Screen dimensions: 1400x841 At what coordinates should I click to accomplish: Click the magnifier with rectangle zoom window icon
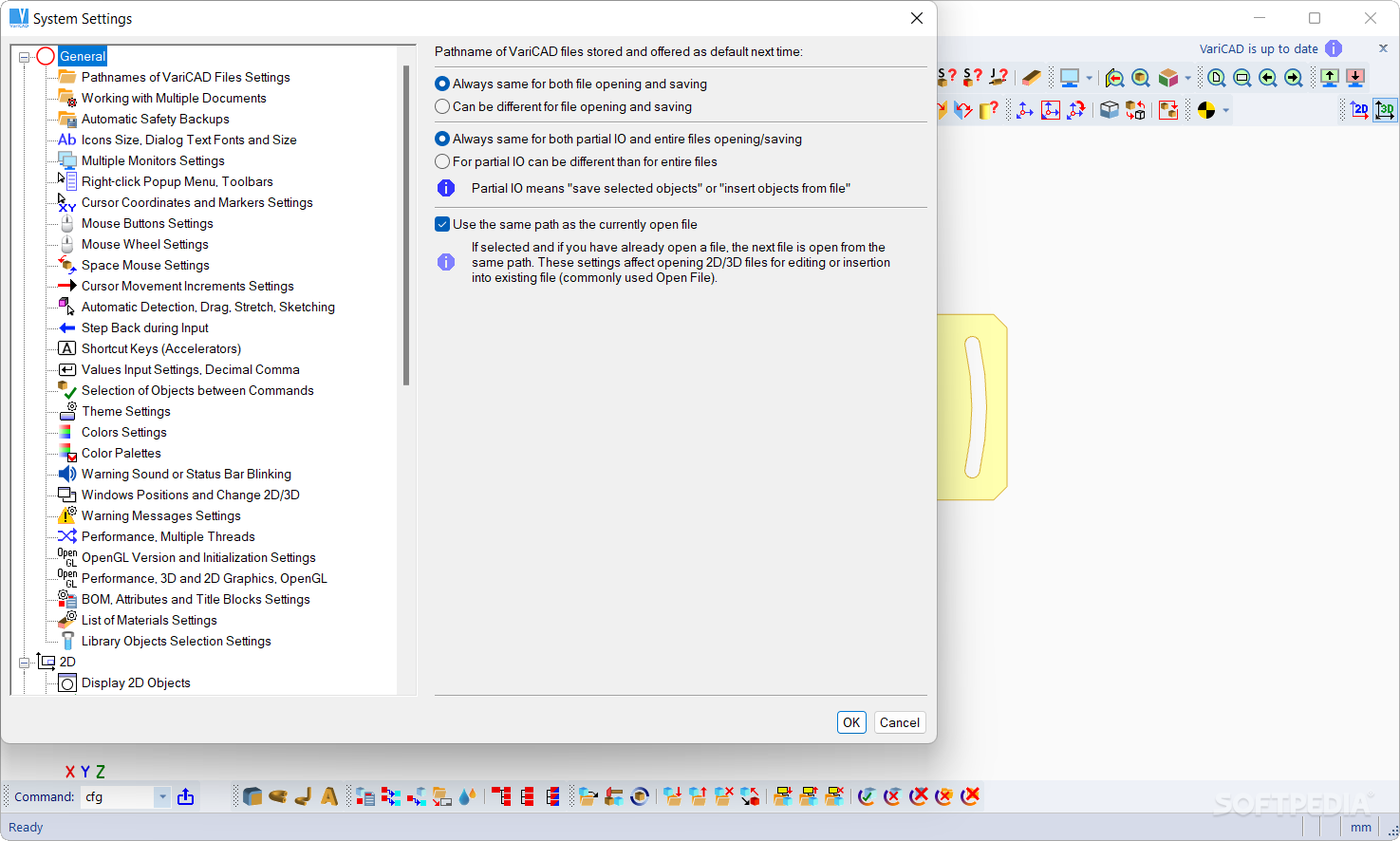pyautogui.click(x=1241, y=78)
